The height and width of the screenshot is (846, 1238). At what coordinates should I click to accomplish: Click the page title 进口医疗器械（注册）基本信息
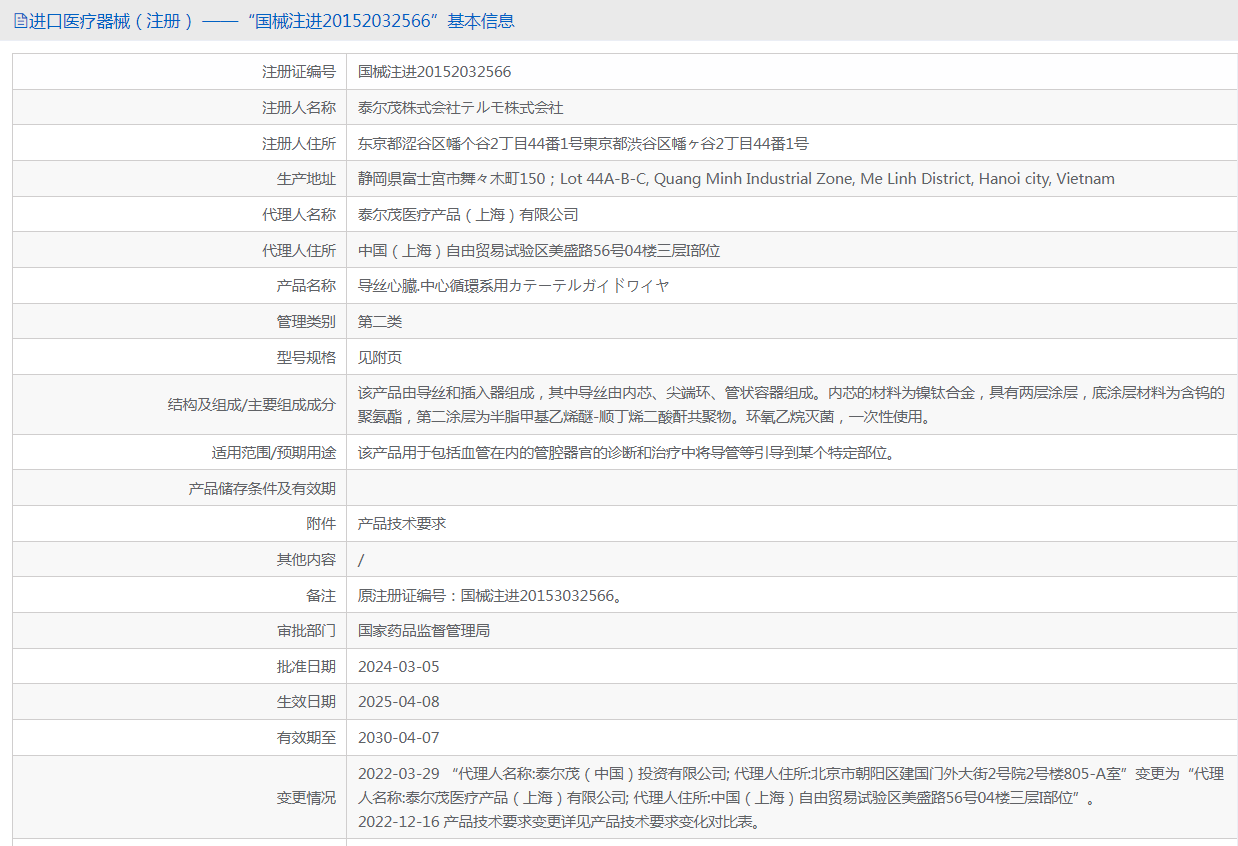[x=271, y=20]
